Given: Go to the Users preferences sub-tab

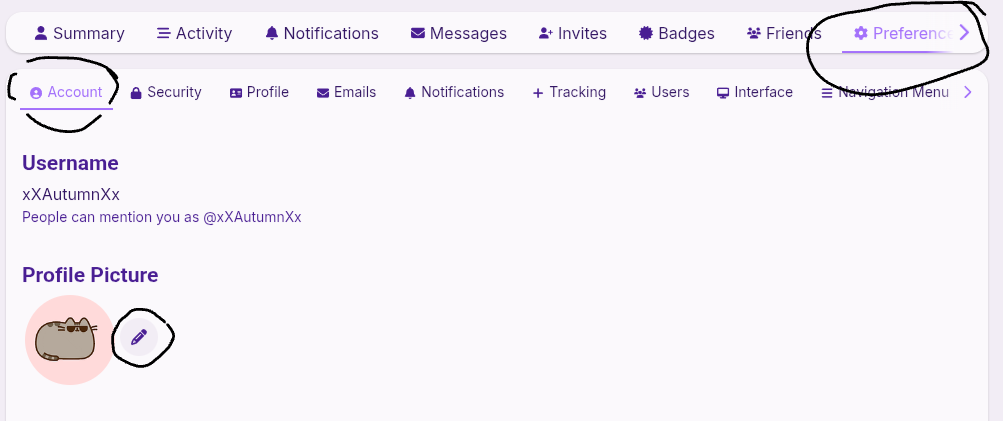Looking at the screenshot, I should pos(661,92).
